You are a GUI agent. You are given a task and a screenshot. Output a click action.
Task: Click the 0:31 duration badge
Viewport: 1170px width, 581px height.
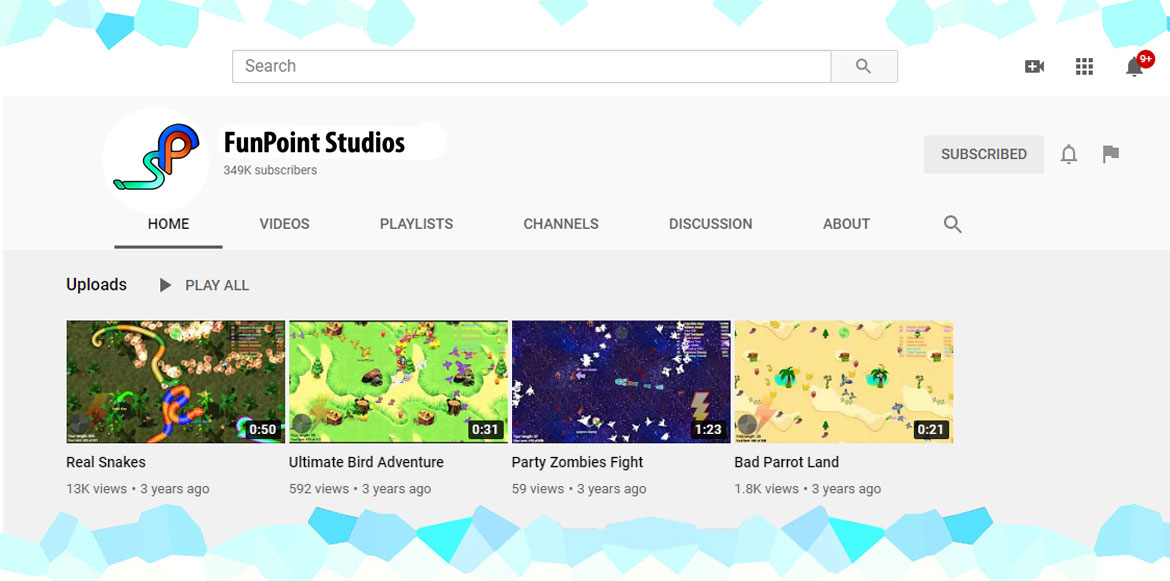coord(485,430)
